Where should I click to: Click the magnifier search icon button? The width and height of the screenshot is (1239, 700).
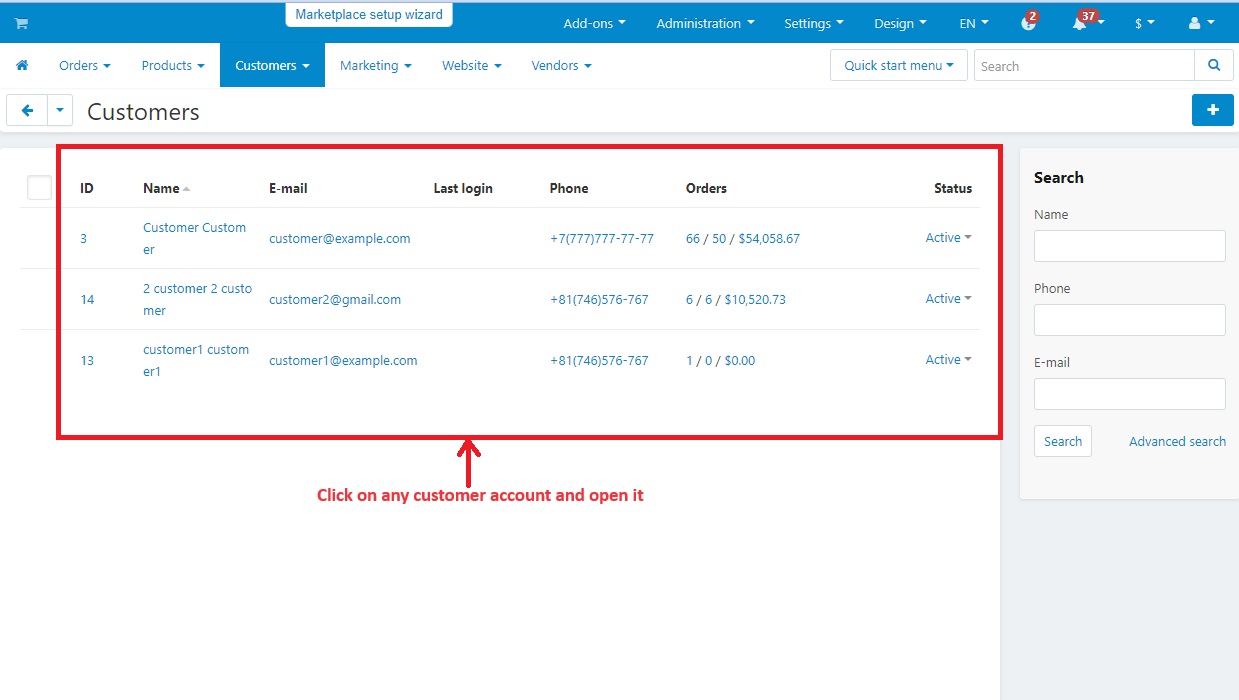[x=1213, y=66]
